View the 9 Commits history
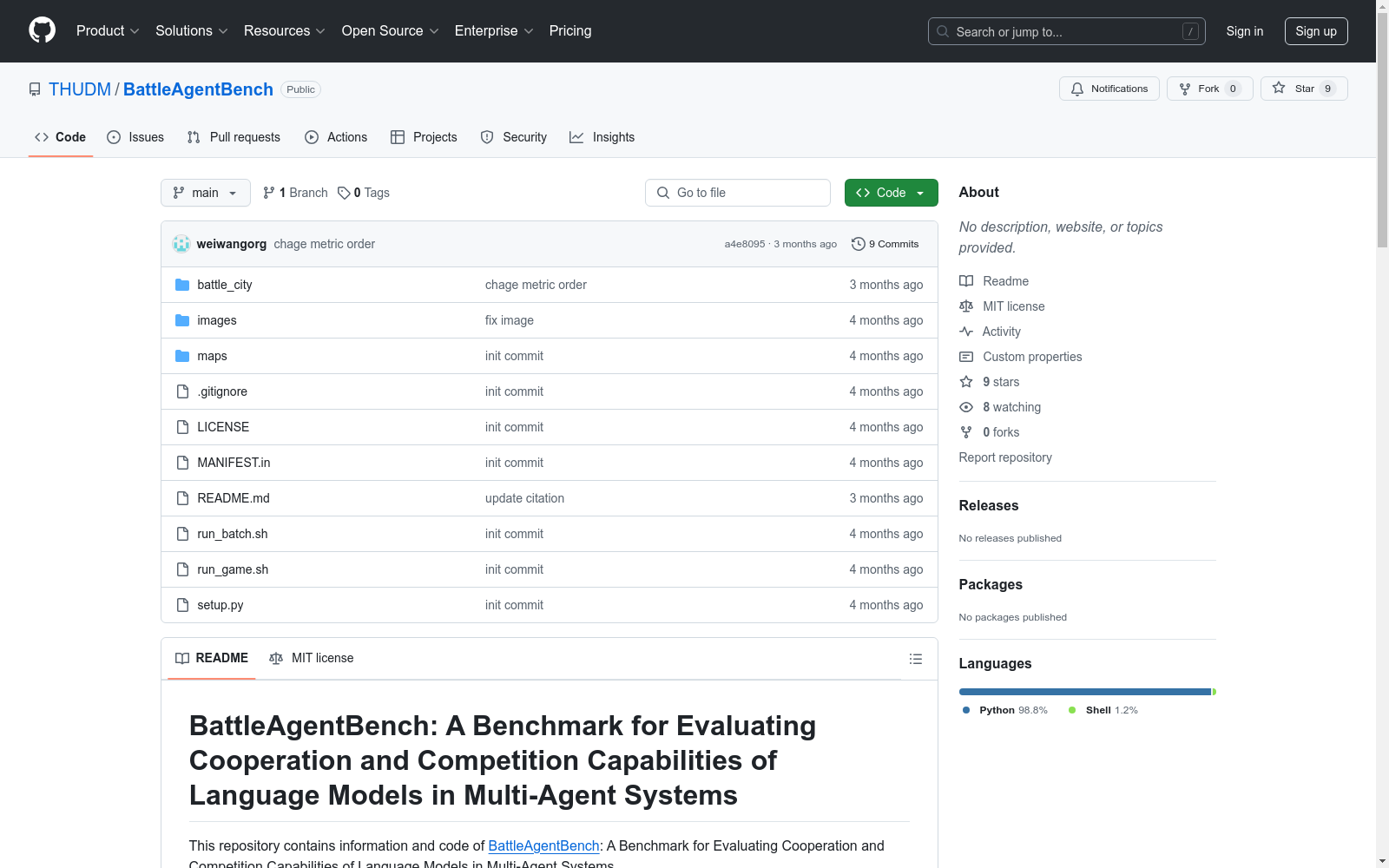 (x=885, y=244)
